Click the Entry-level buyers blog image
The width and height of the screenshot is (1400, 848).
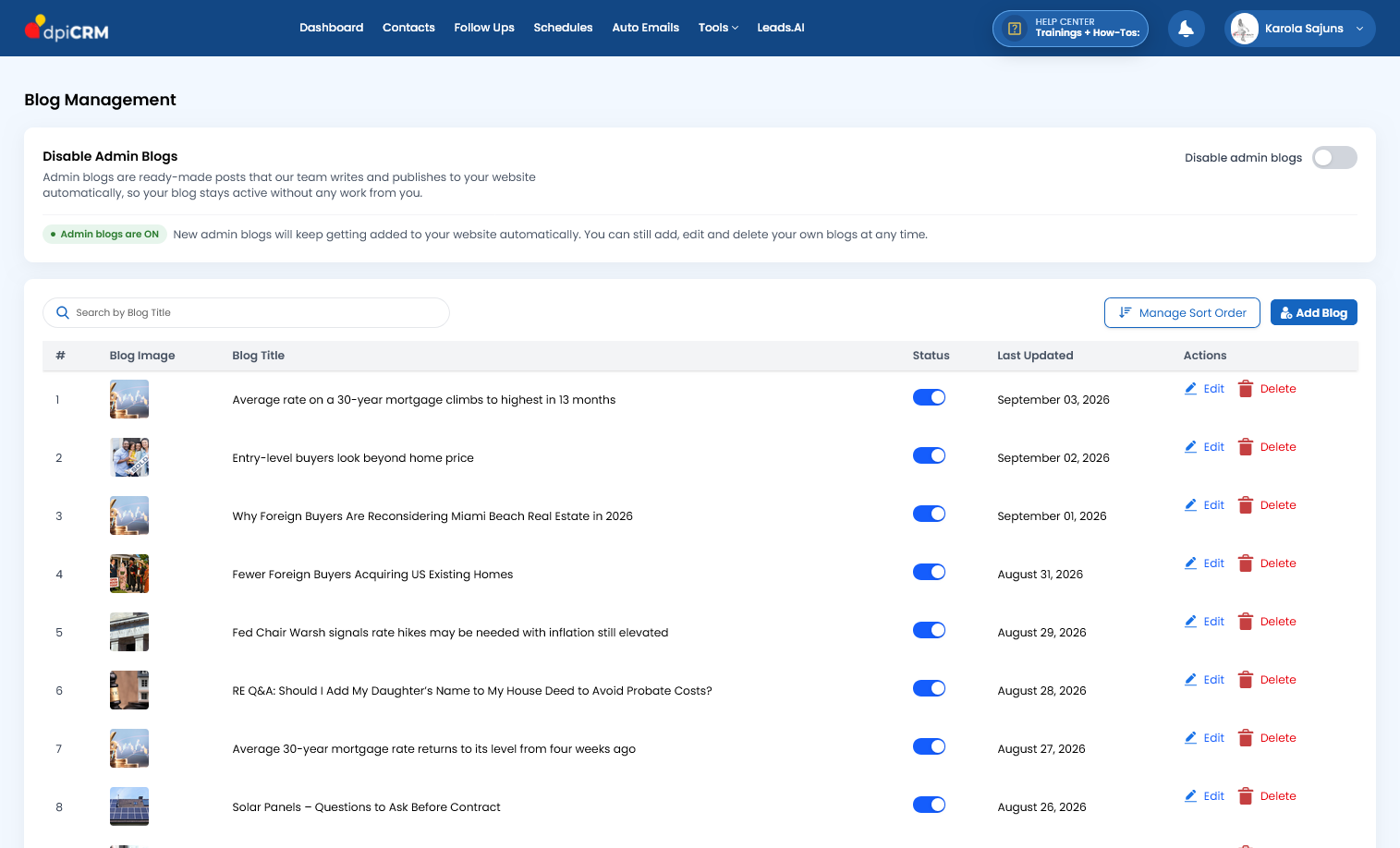coord(129,457)
